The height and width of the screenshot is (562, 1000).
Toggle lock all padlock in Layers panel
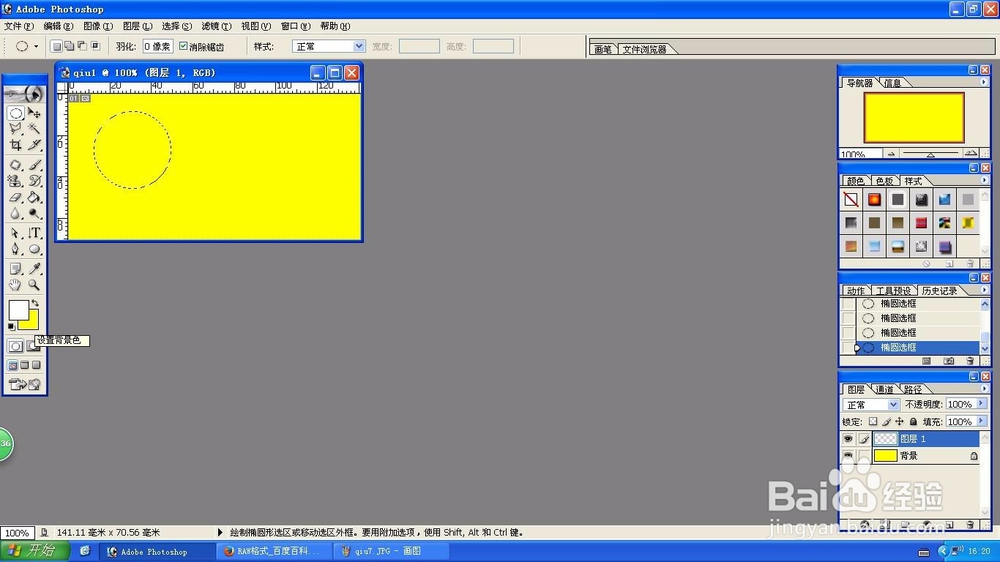click(x=913, y=422)
